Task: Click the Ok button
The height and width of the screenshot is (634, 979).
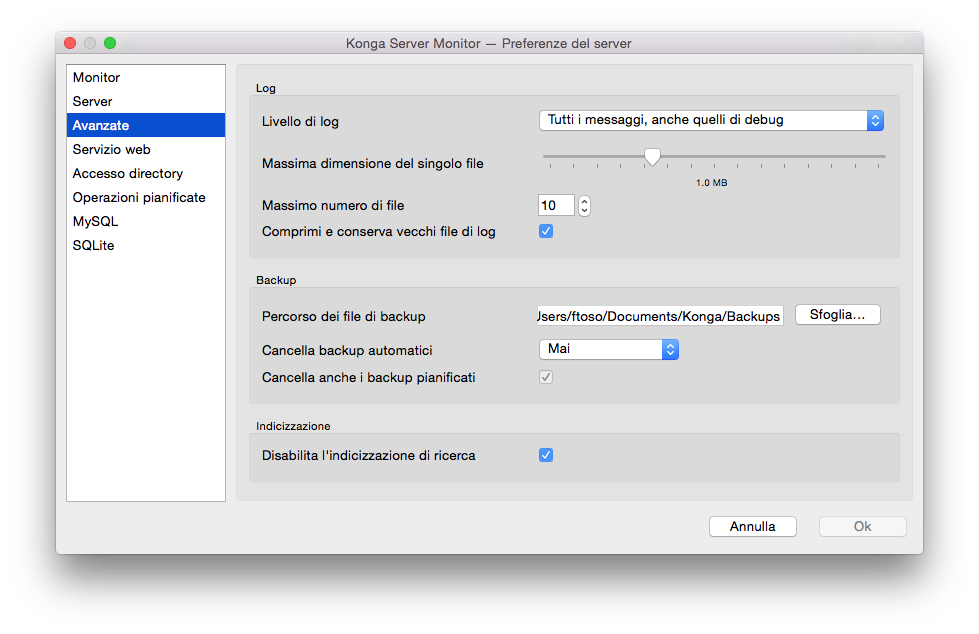Action: coord(863,527)
